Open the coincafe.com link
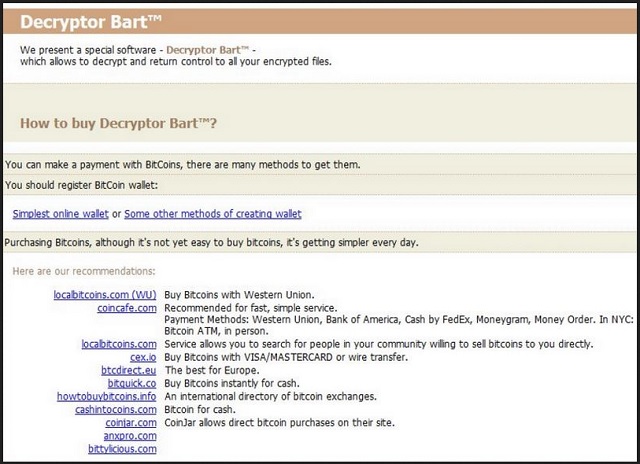The image size is (640, 464). click(127, 308)
